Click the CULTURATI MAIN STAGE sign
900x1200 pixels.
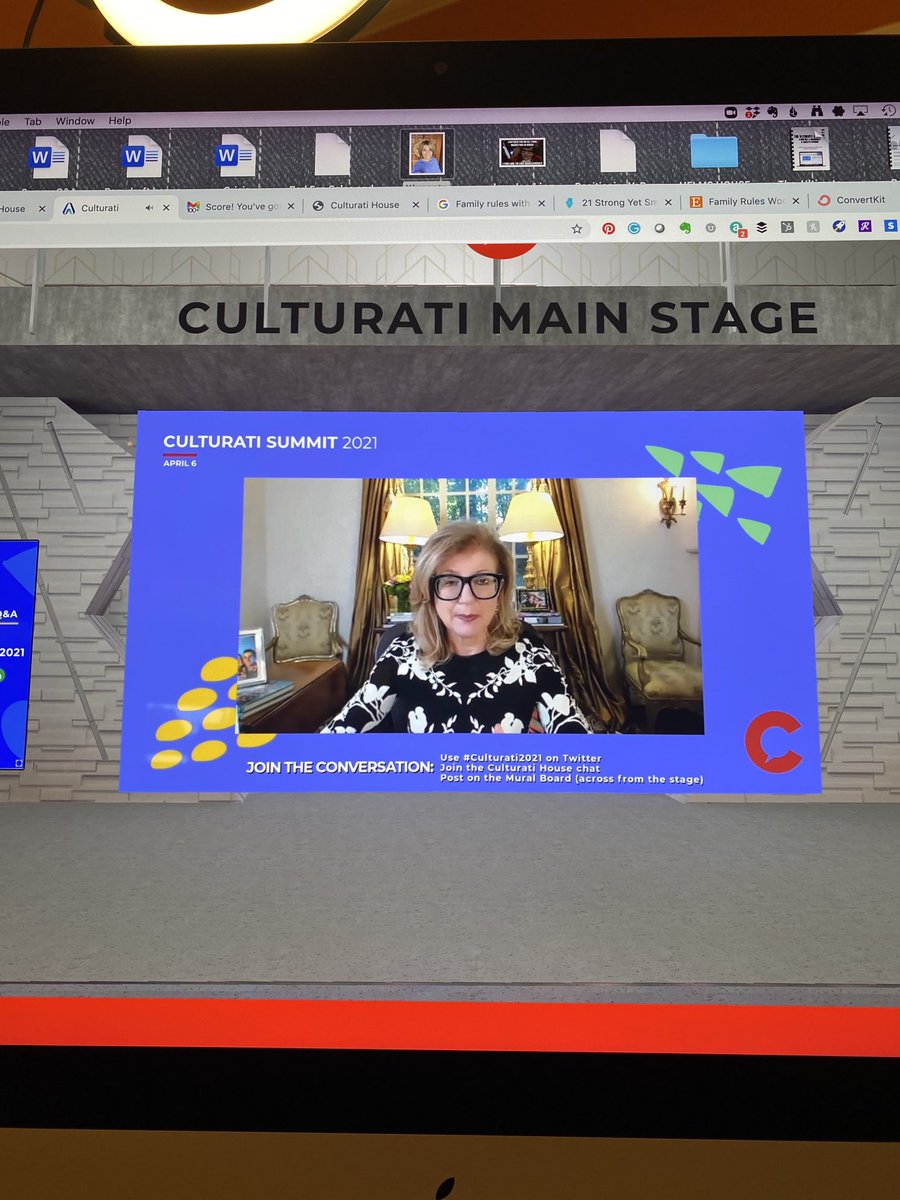click(497, 317)
